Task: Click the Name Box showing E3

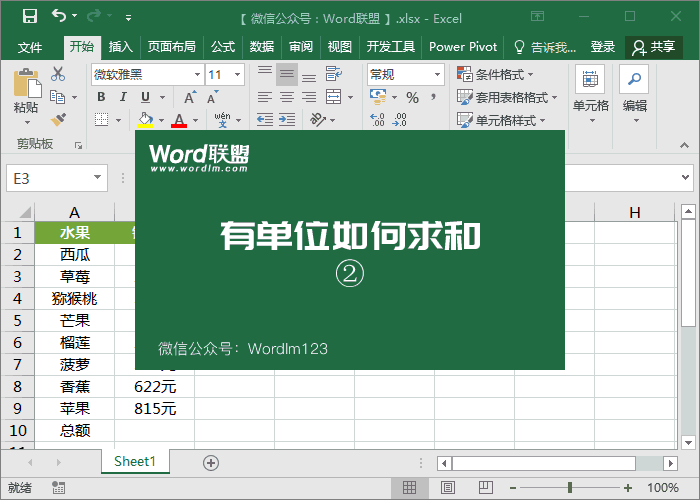Action: click(x=57, y=178)
